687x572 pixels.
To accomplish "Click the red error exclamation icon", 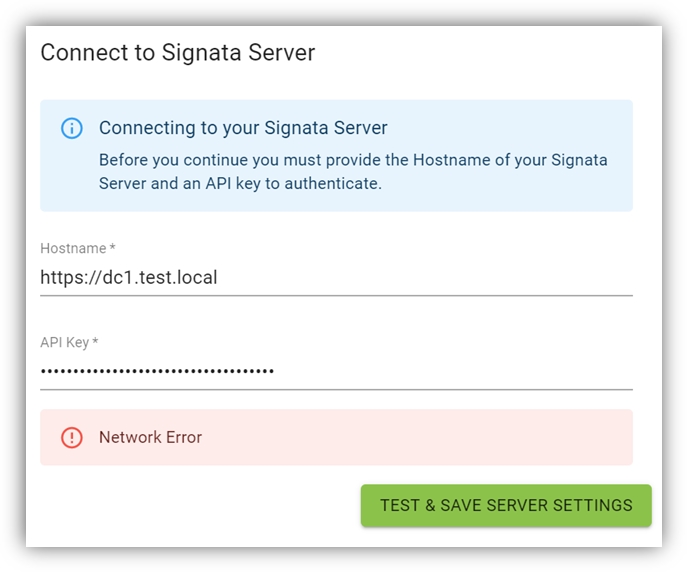I will point(71,437).
